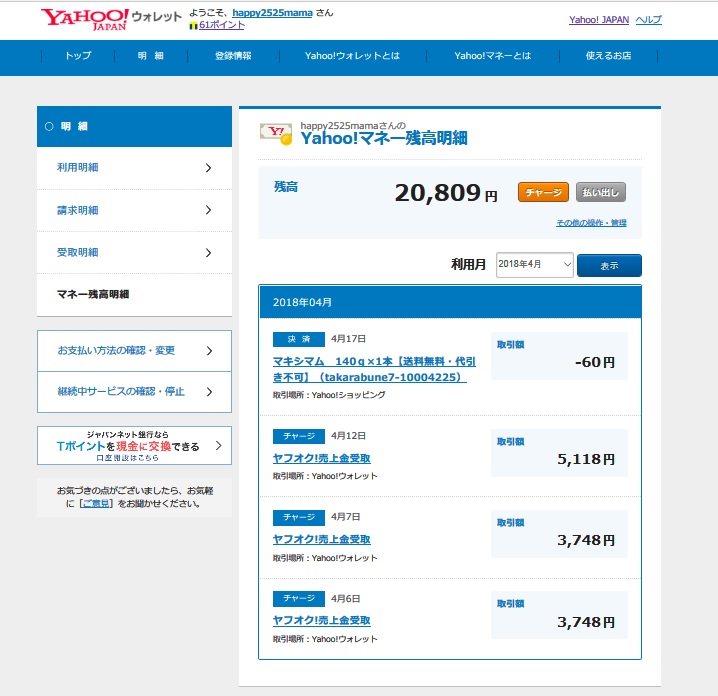Select 受取明細 in the sidebar

coord(134,253)
